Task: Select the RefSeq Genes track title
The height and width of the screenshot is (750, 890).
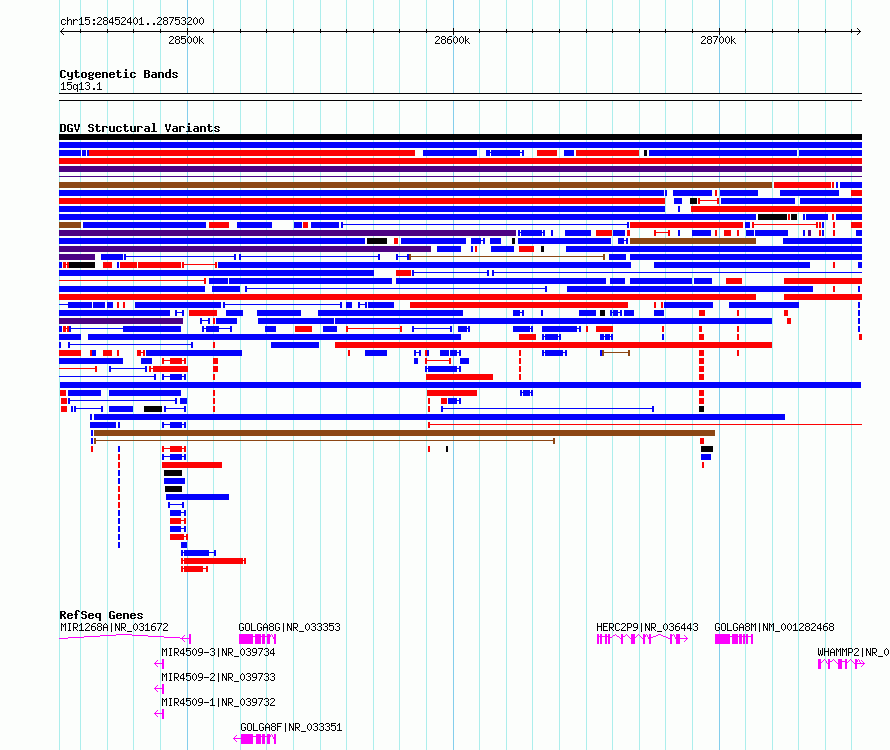Action: pyautogui.click(x=101, y=615)
